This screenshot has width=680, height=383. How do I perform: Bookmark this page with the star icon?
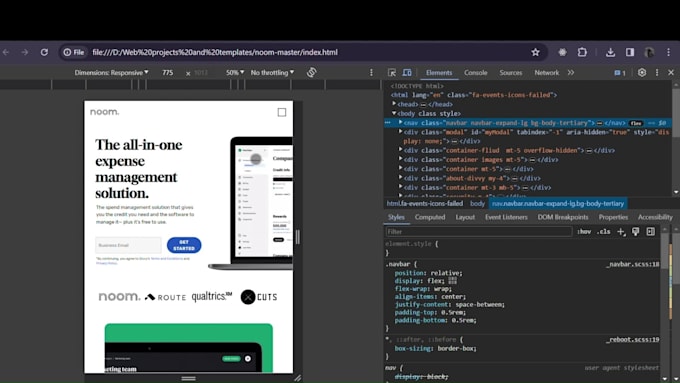pos(535,52)
